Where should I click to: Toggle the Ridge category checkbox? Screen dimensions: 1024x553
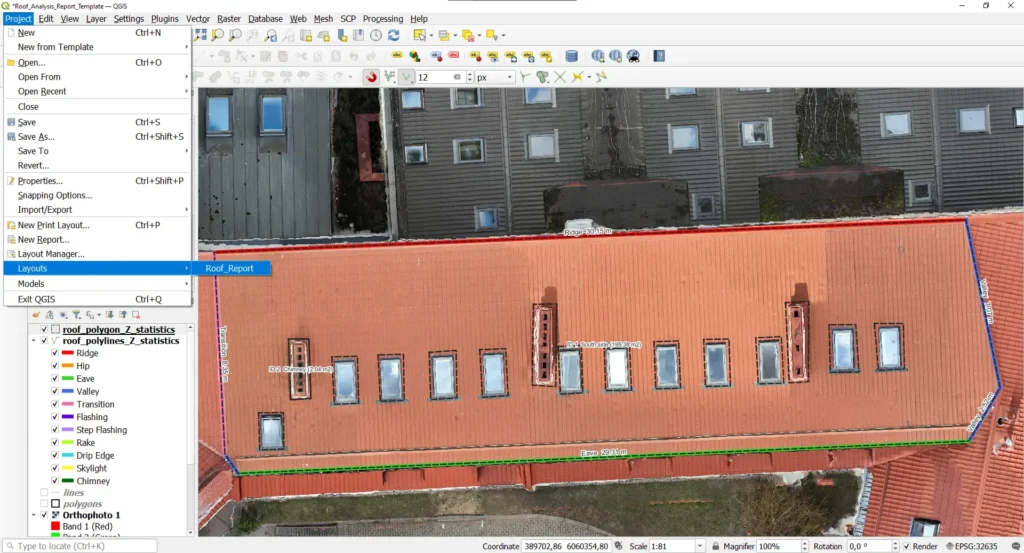coord(55,353)
